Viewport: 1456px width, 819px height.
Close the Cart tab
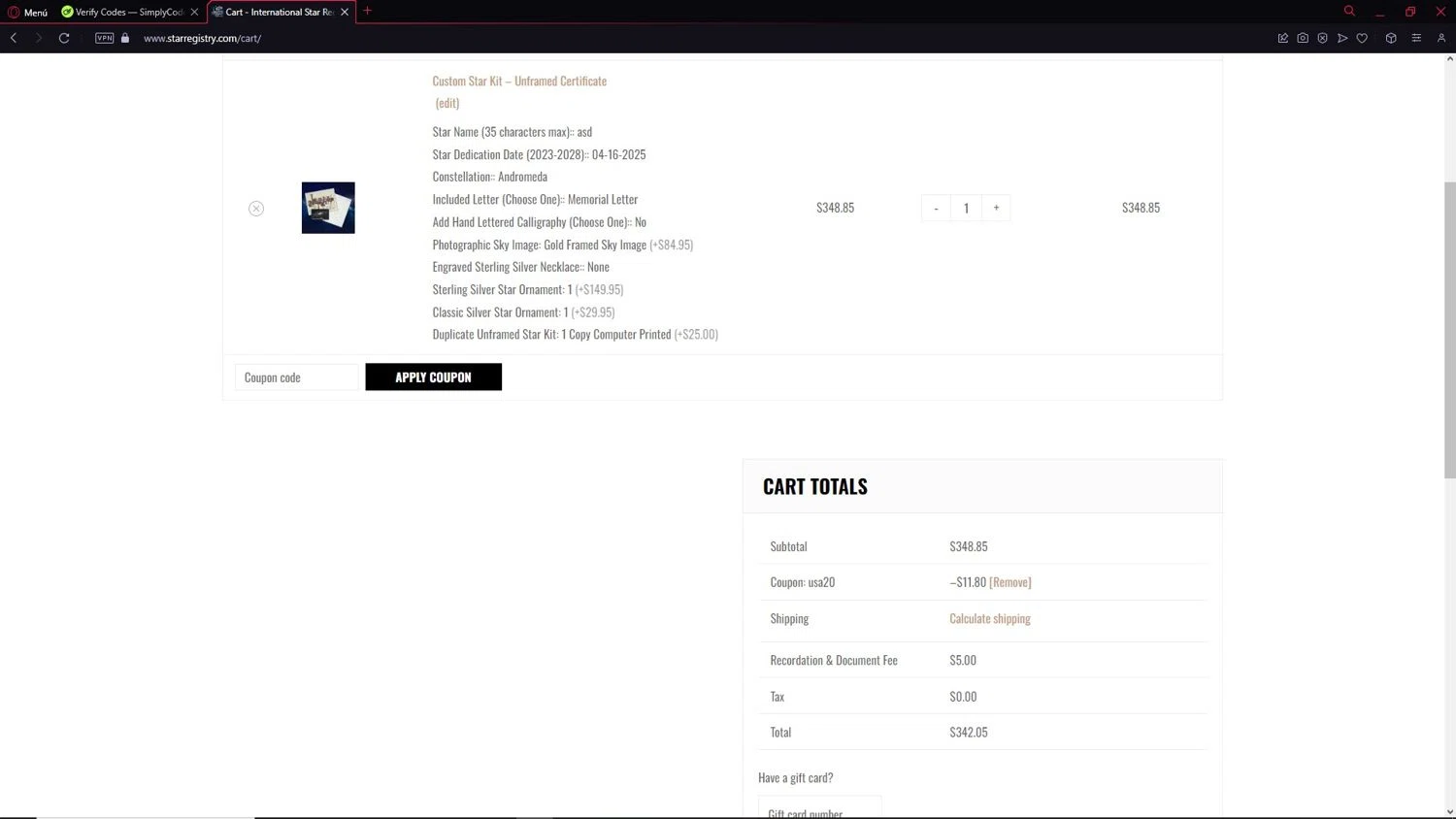(x=345, y=12)
